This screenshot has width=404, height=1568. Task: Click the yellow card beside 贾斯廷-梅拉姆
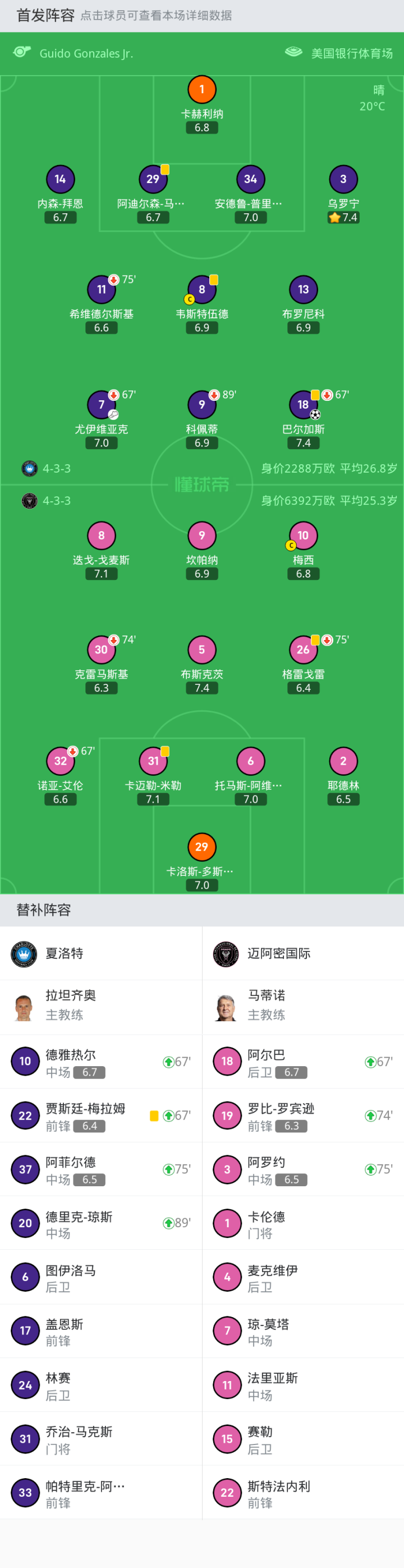point(154,1115)
